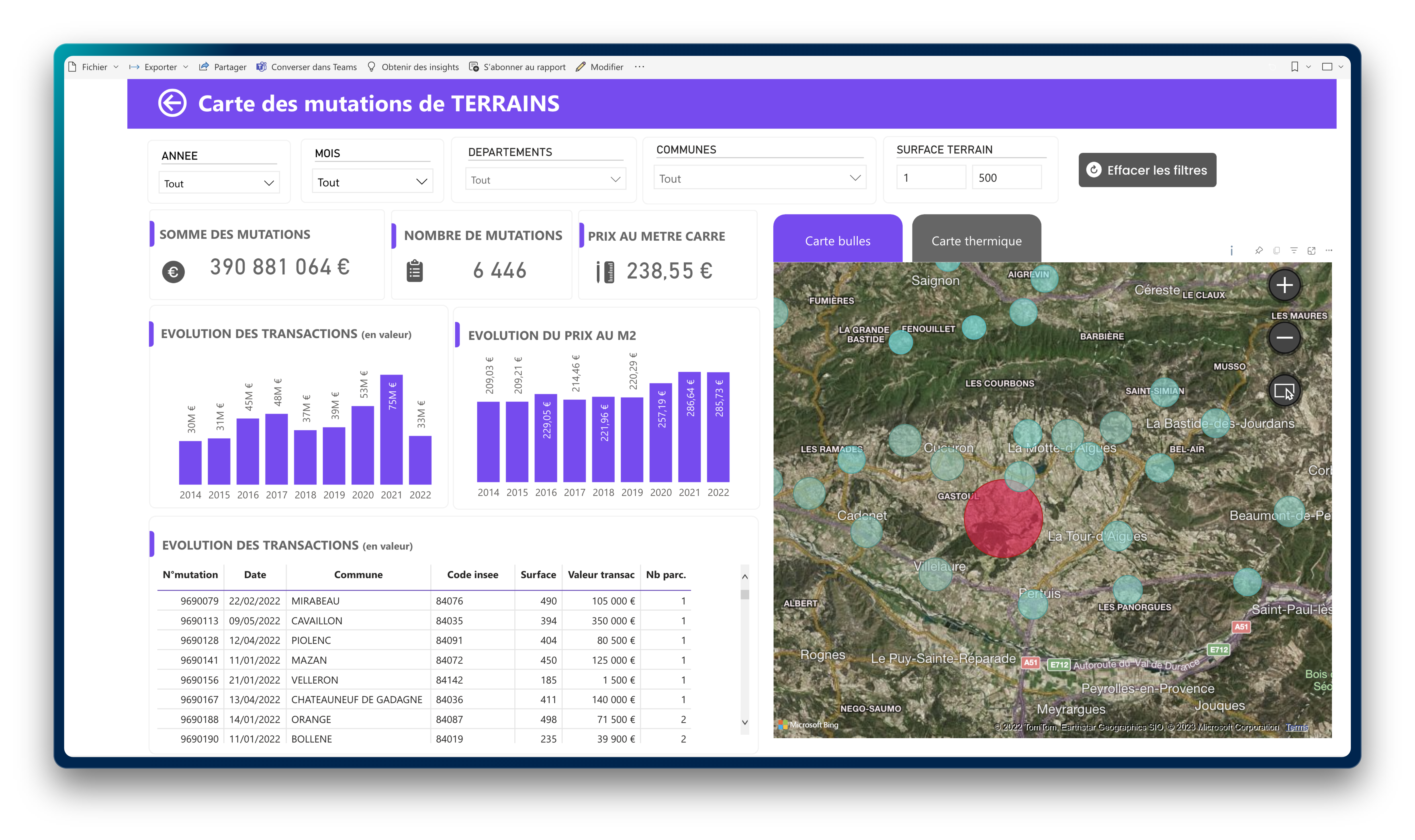
Task: Click the toolbar ellipsis after Modifier
Action: point(639,67)
